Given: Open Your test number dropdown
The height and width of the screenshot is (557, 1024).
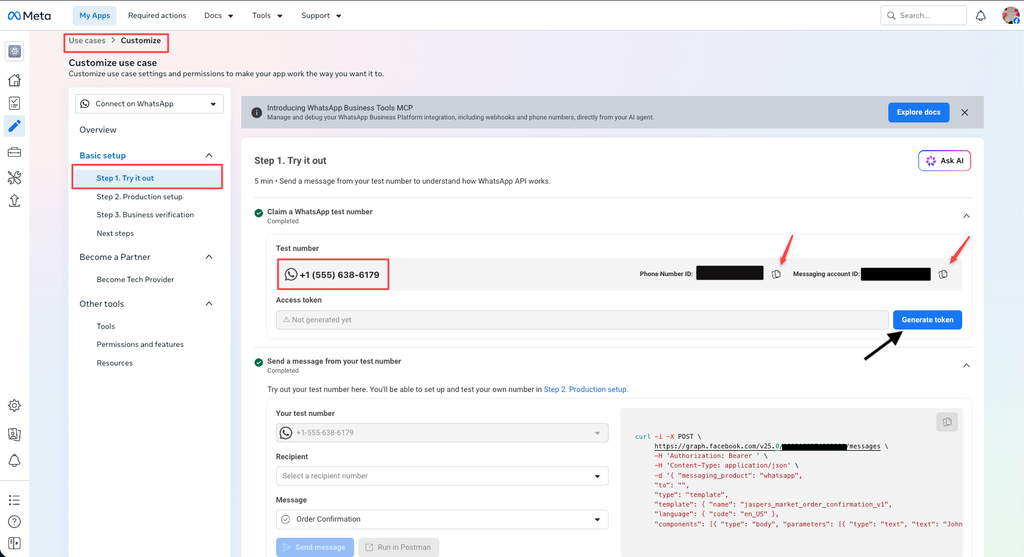Looking at the screenshot, I should click(x=442, y=432).
